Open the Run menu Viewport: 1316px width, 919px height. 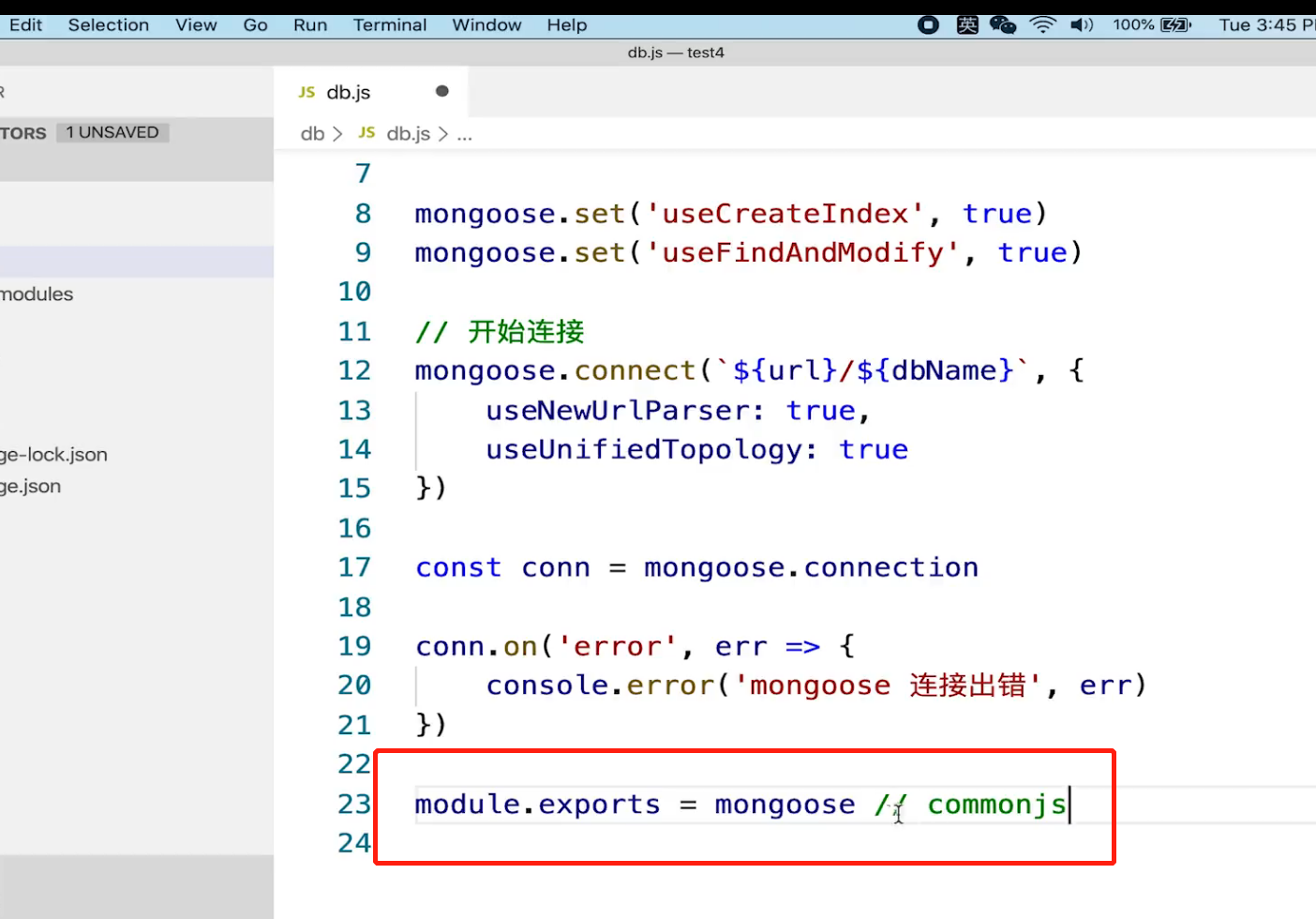pyautogui.click(x=310, y=25)
